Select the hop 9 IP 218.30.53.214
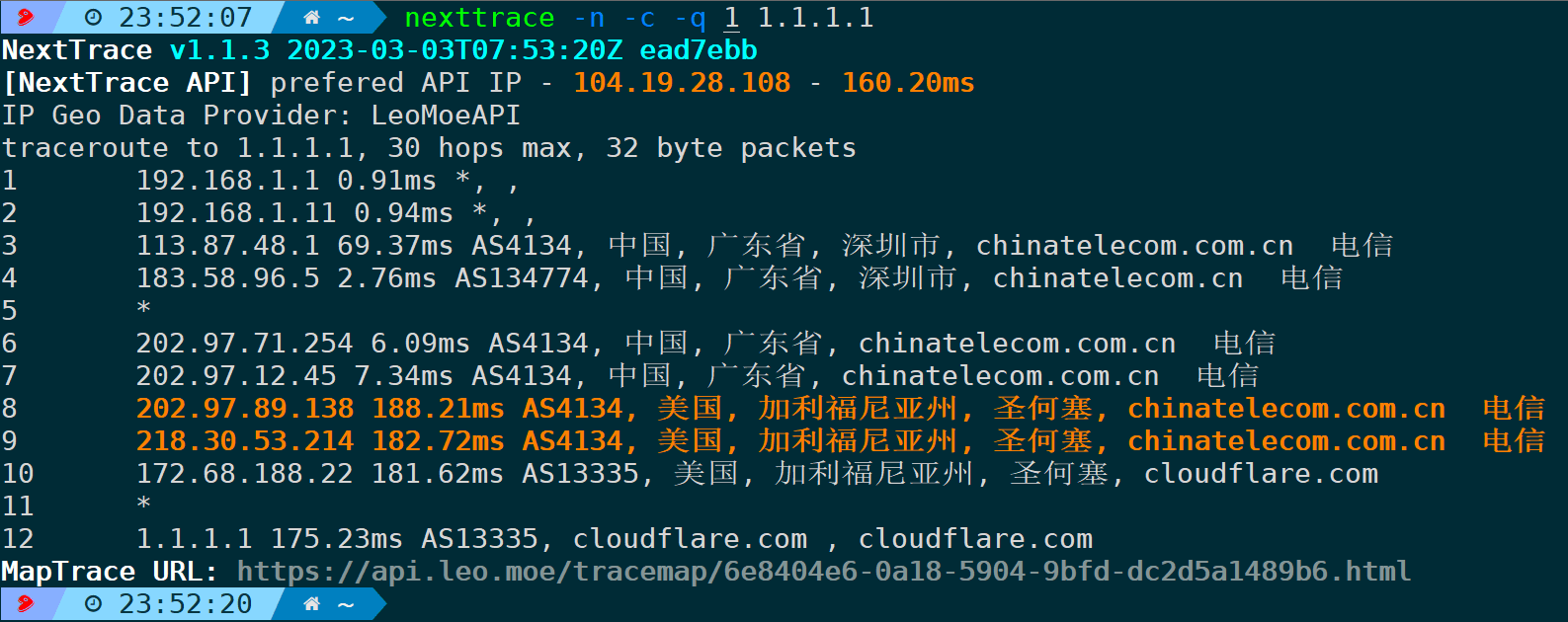 (245, 441)
